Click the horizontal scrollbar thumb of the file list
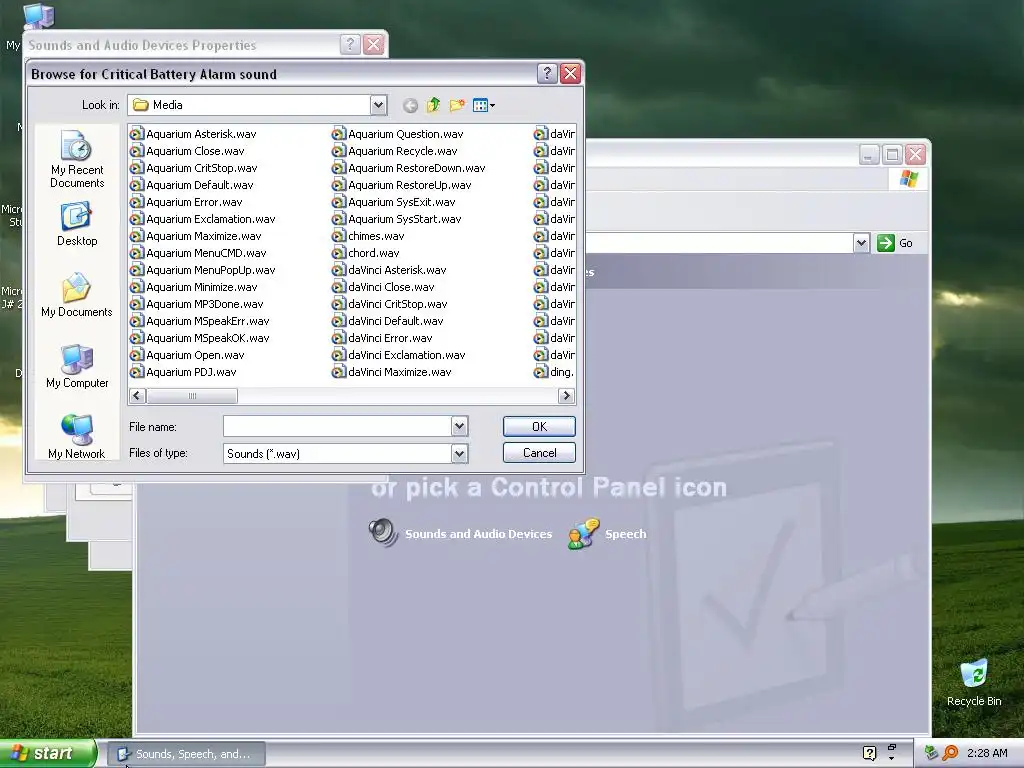Image resolution: width=1024 pixels, height=768 pixels. pyautogui.click(x=192, y=396)
